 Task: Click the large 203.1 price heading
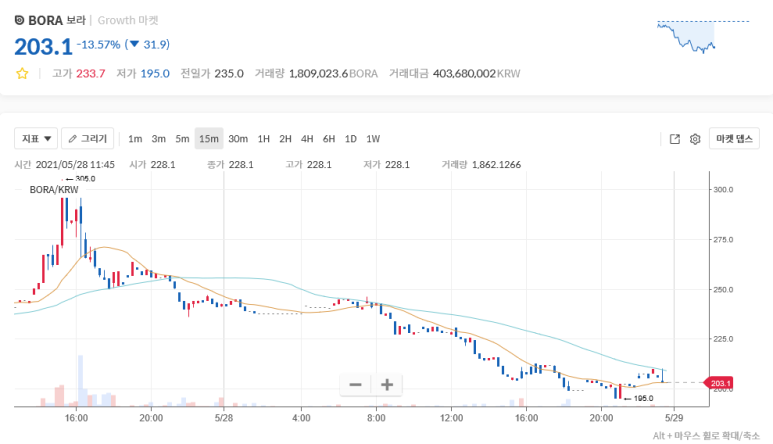point(43,47)
